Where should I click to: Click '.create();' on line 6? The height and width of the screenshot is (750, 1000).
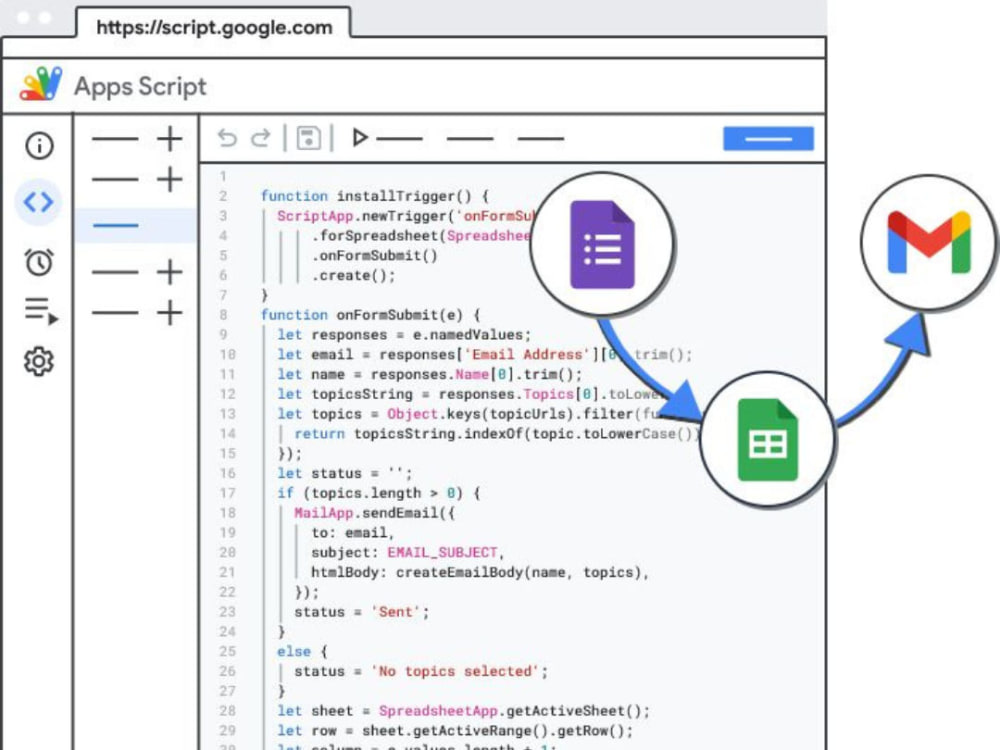tap(353, 275)
